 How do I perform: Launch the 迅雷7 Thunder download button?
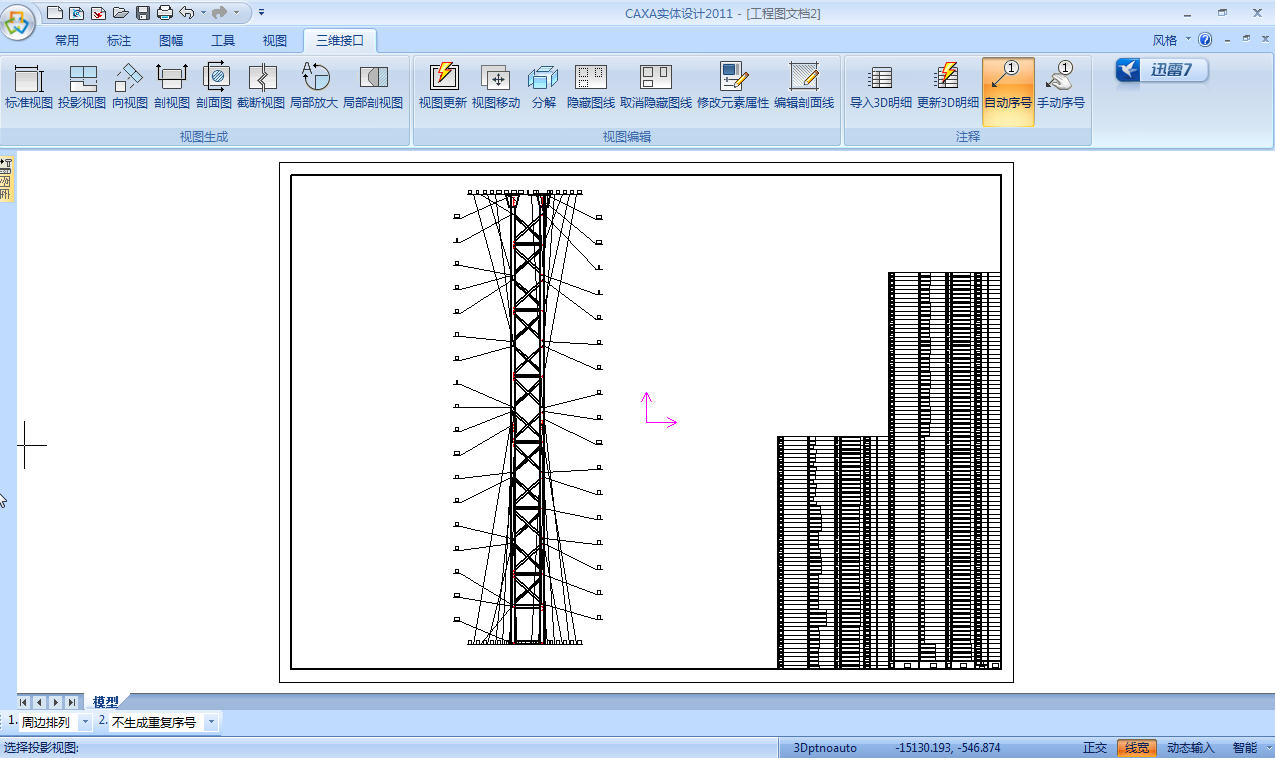[1162, 70]
